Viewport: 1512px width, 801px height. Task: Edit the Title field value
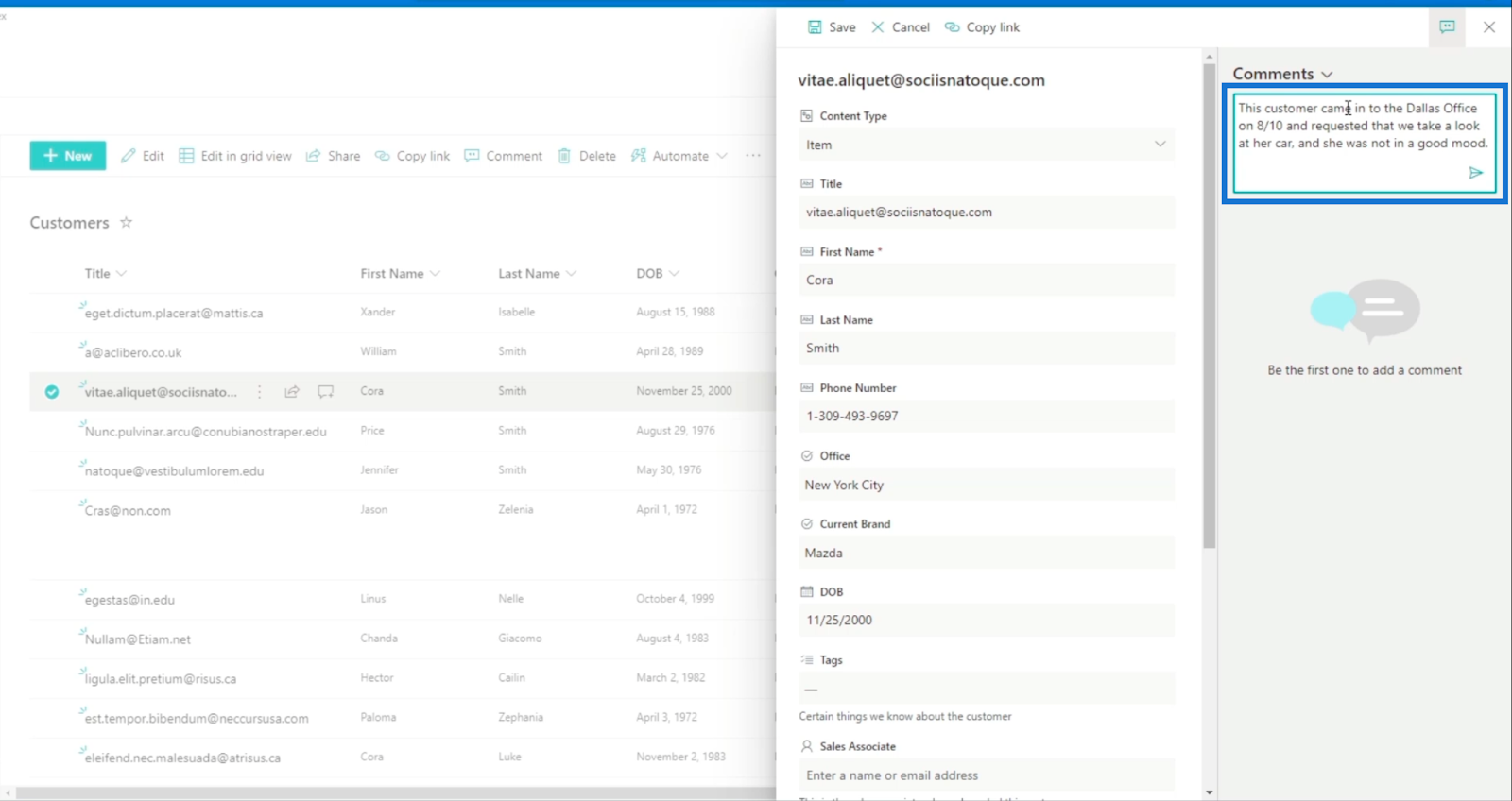pyautogui.click(x=987, y=213)
